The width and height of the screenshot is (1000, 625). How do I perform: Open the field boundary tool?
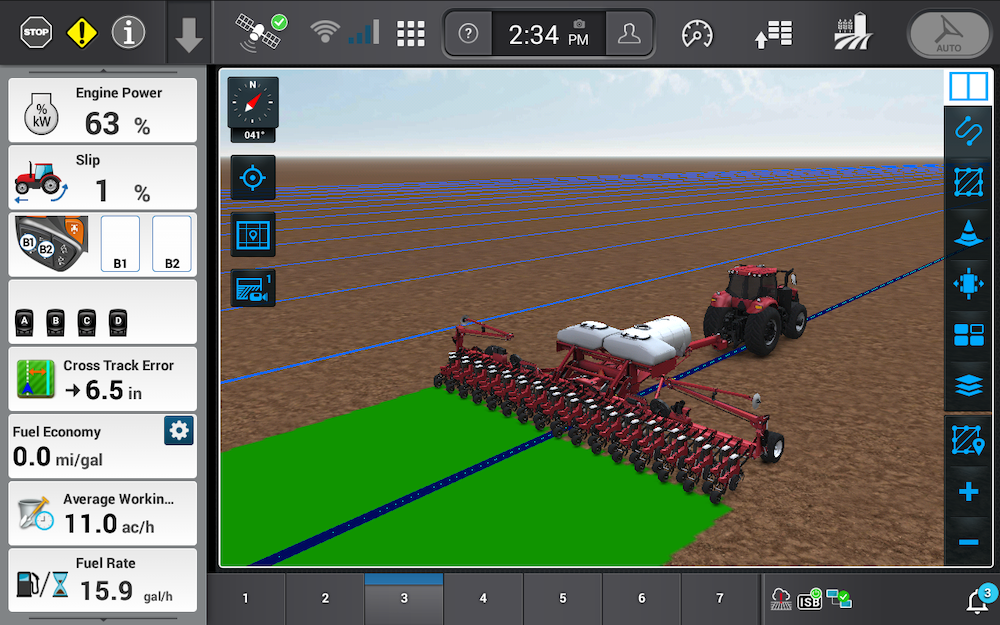pyautogui.click(x=968, y=181)
